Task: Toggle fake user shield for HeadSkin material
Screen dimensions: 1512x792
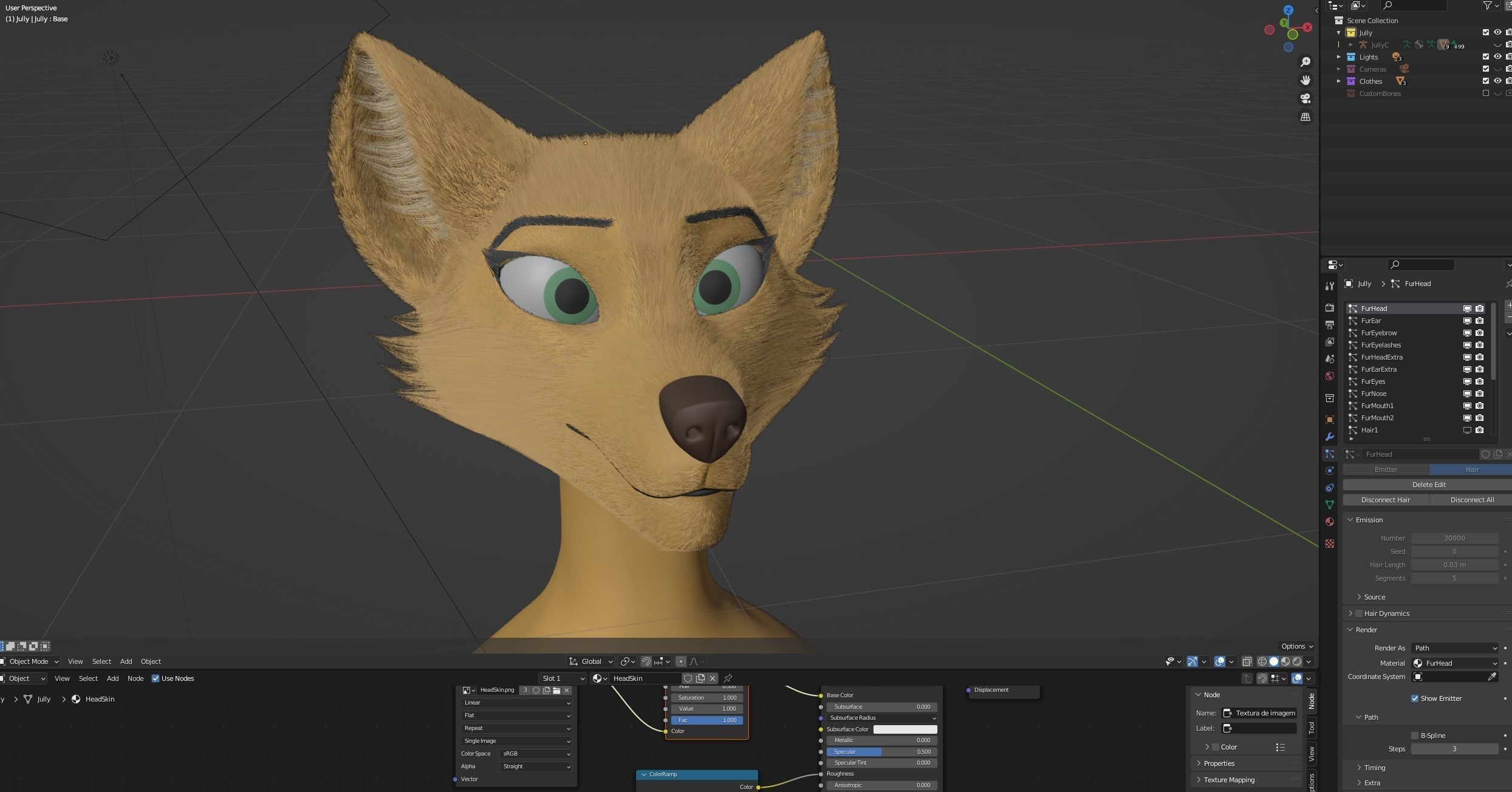Action: coord(688,678)
